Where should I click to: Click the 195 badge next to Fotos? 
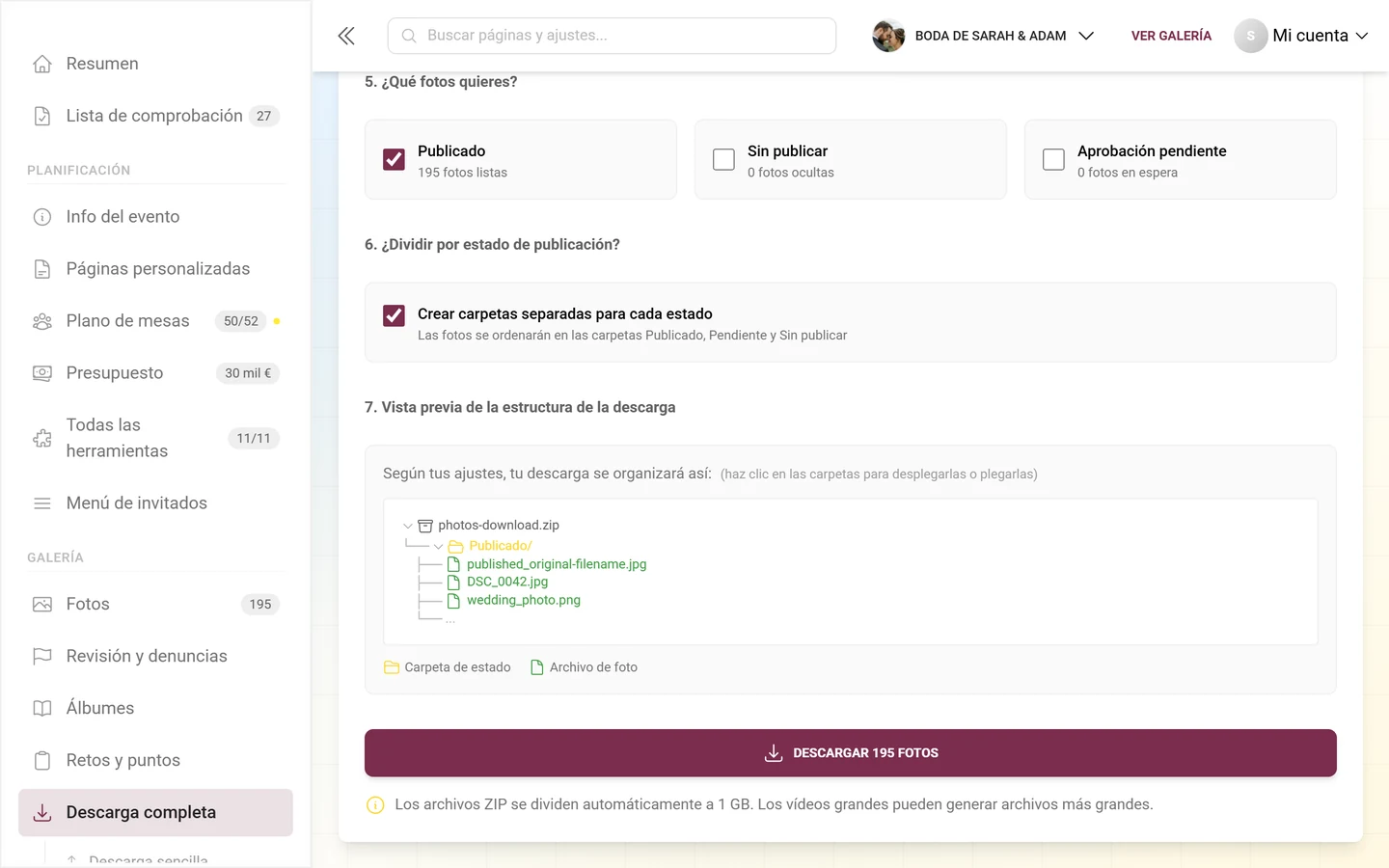click(260, 605)
